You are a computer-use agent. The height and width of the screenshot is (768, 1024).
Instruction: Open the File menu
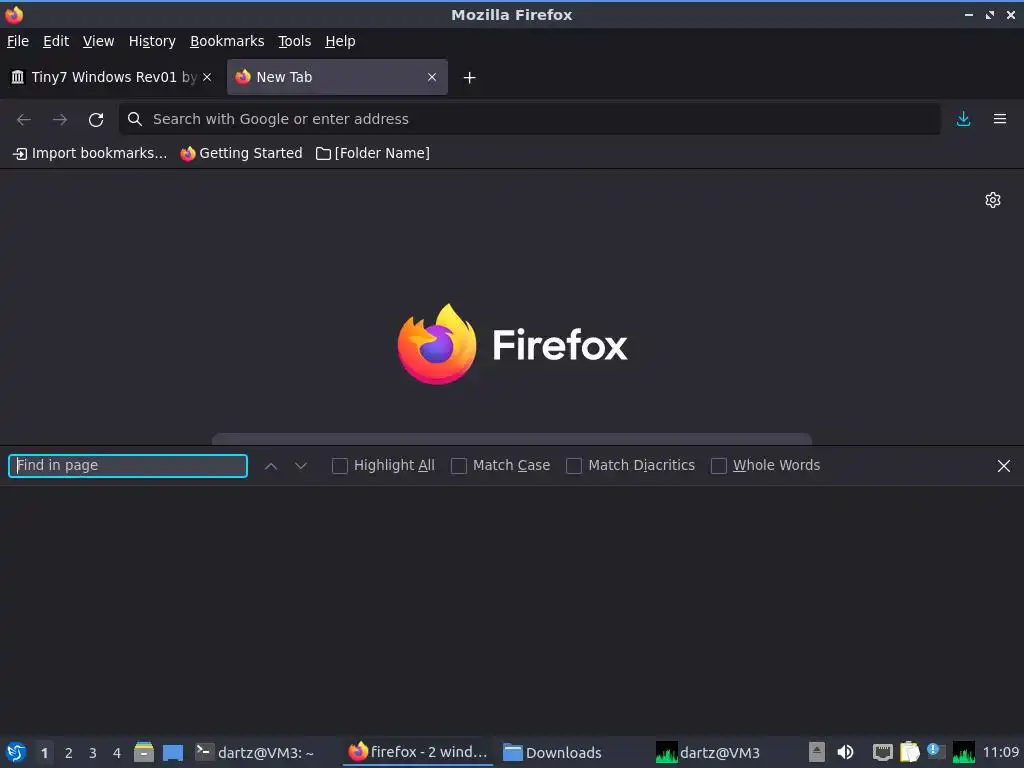pyautogui.click(x=18, y=41)
